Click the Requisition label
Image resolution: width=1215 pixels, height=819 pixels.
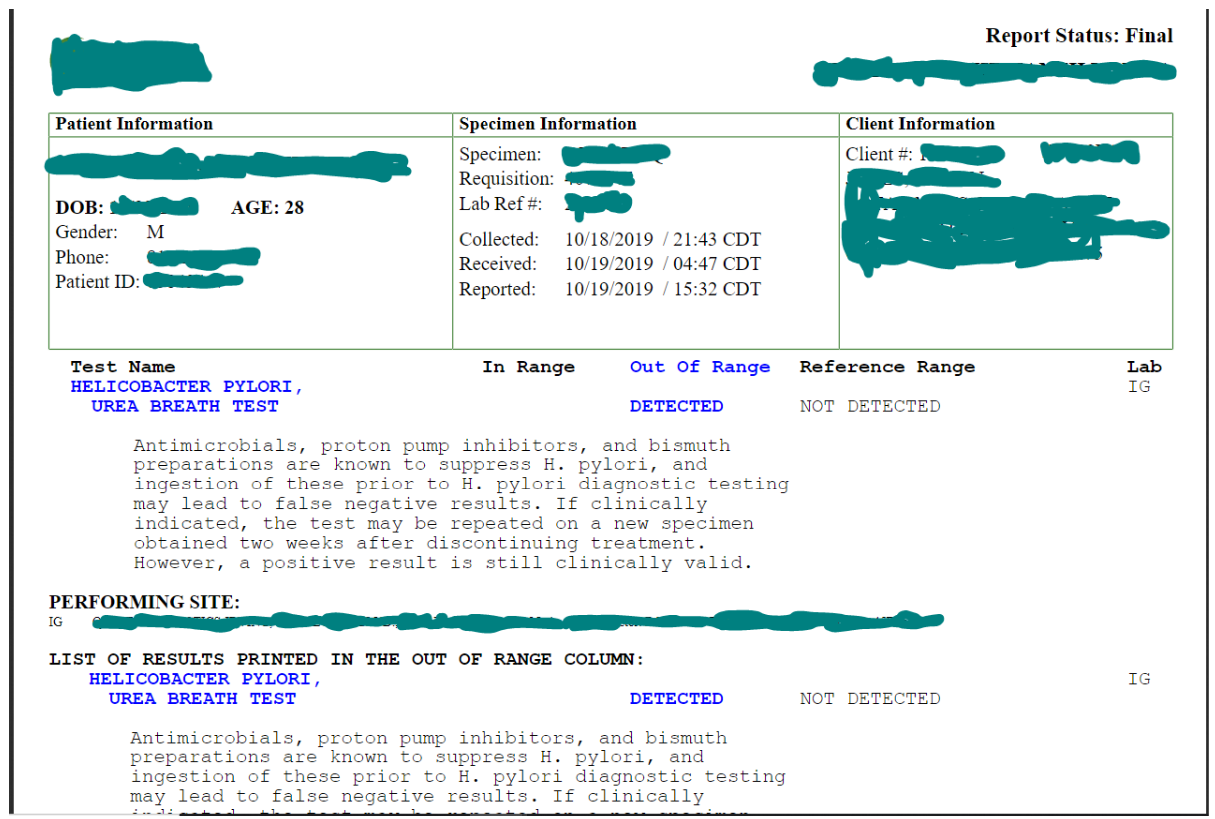(x=506, y=179)
